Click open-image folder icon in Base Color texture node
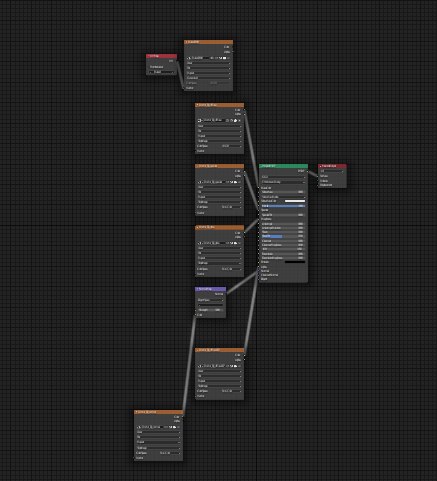 tap(235, 120)
